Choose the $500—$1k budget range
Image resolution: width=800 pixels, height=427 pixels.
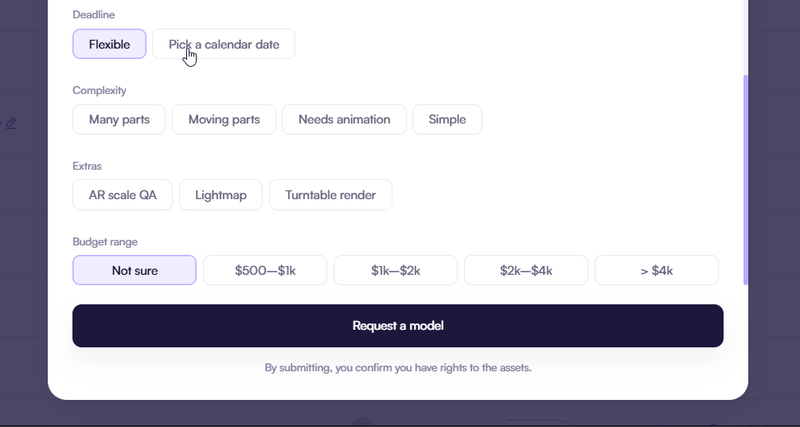click(265, 270)
